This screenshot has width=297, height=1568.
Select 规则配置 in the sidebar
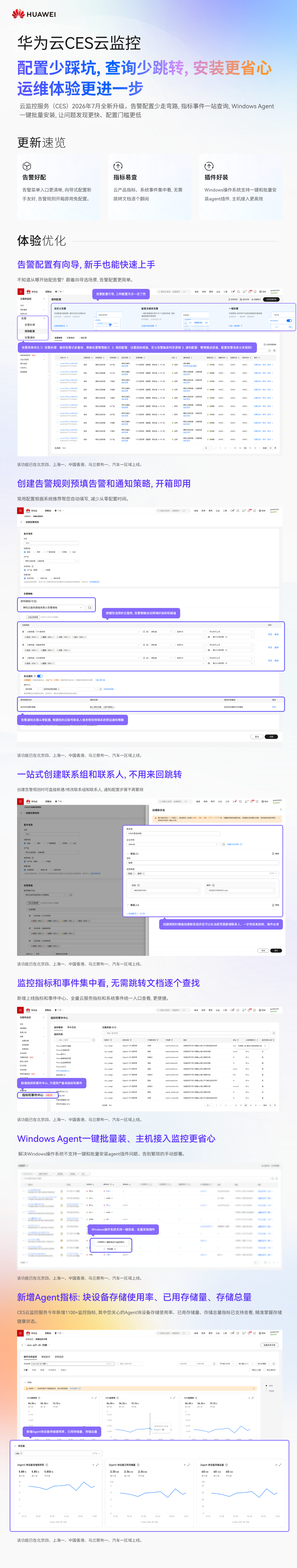pyautogui.click(x=30, y=331)
